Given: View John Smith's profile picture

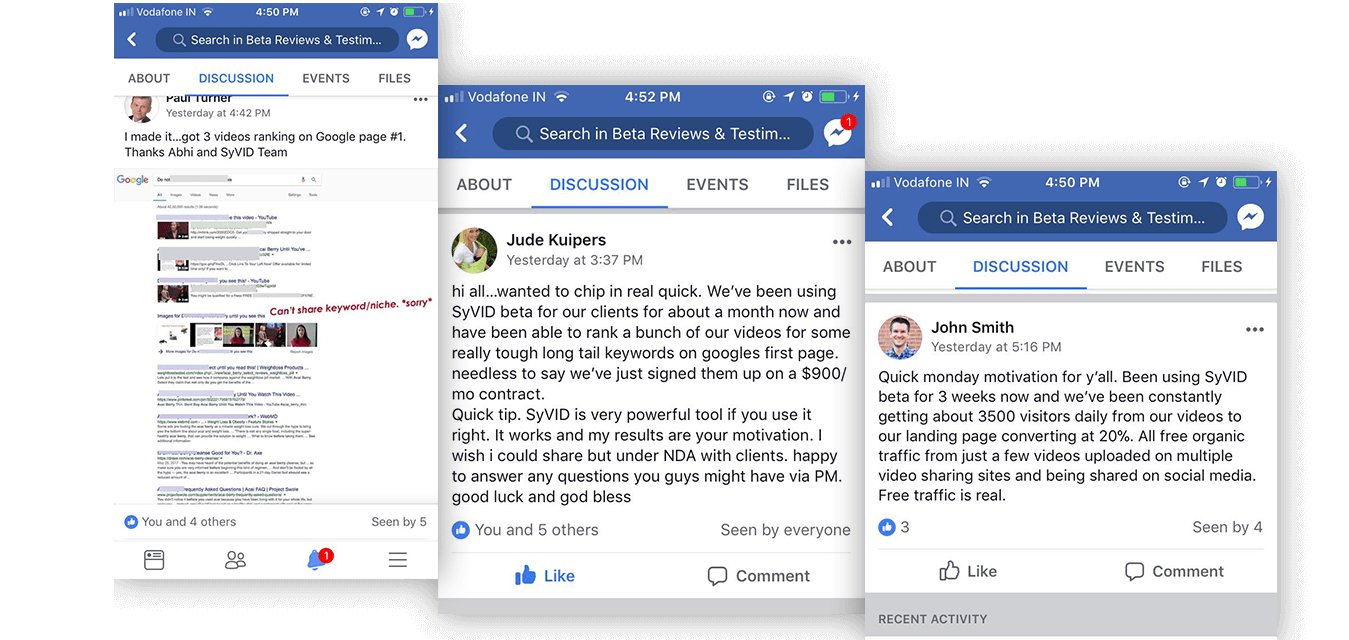Looking at the screenshot, I should coord(900,337).
